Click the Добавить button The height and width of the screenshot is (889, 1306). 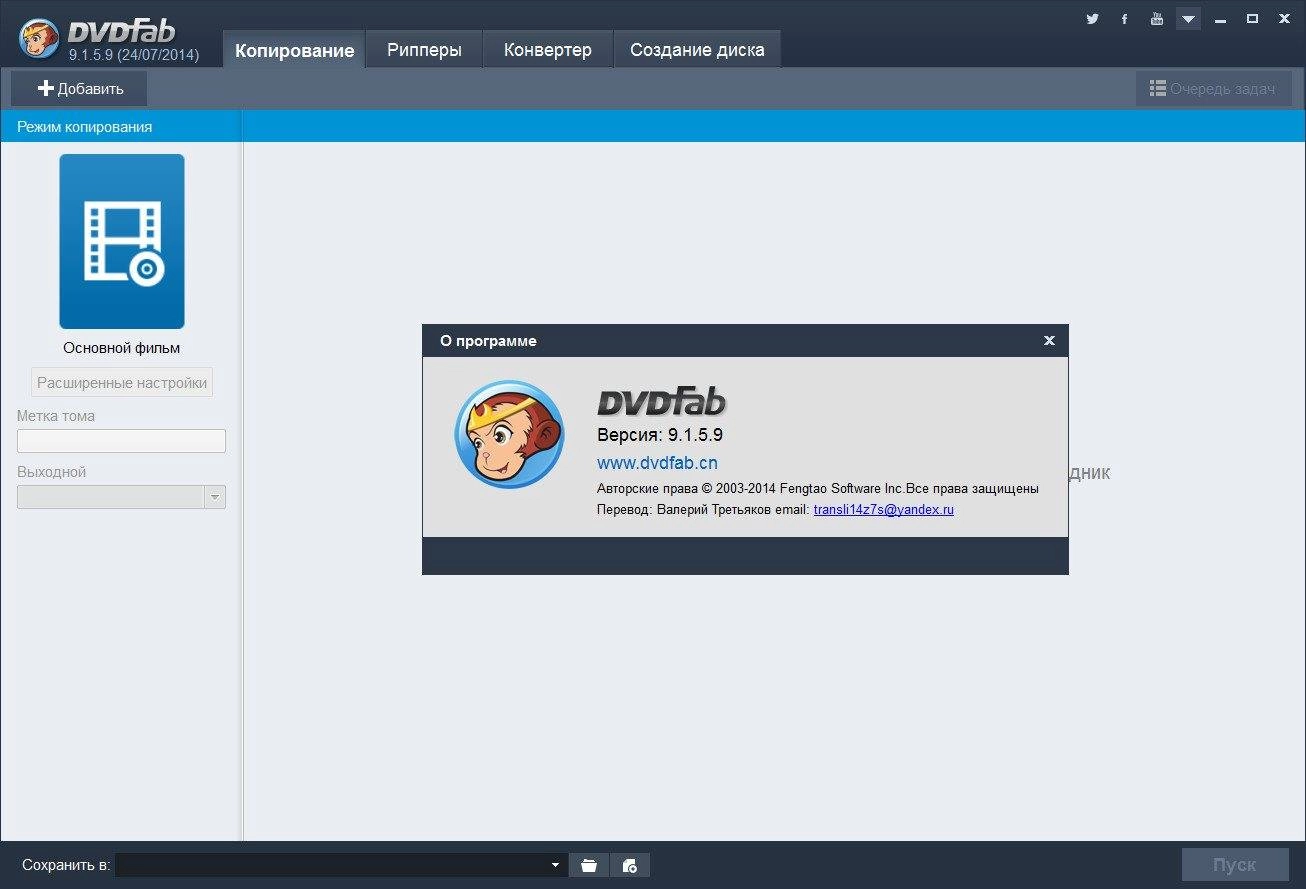[80, 88]
